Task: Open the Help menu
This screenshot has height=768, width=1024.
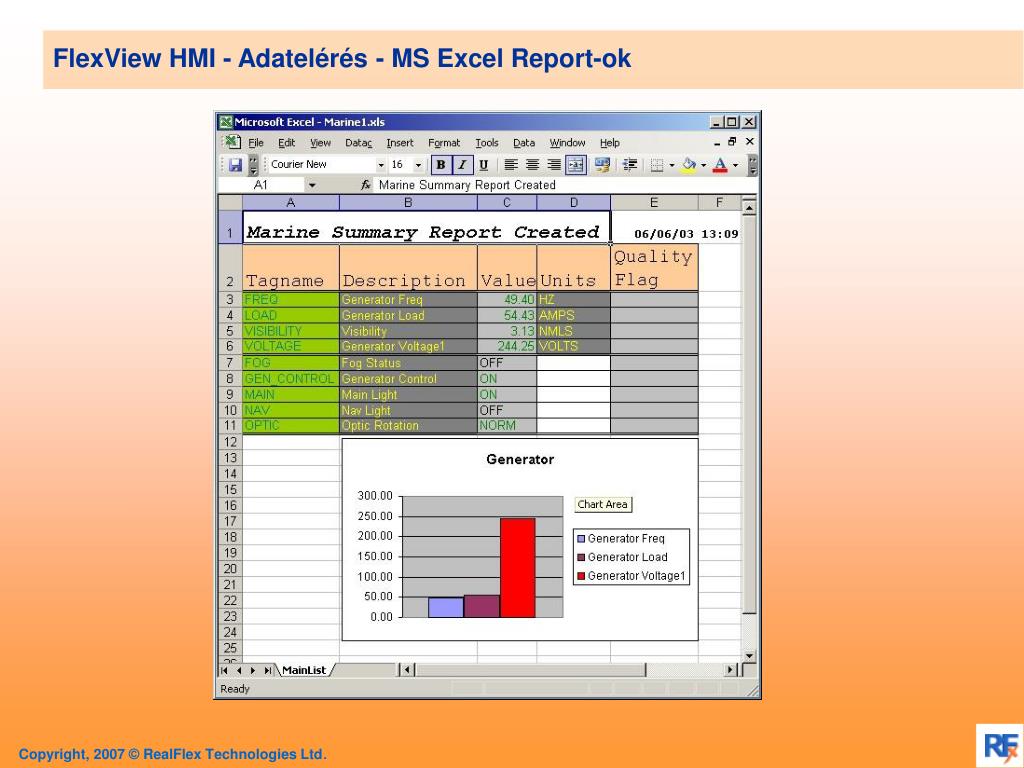Action: (x=609, y=142)
